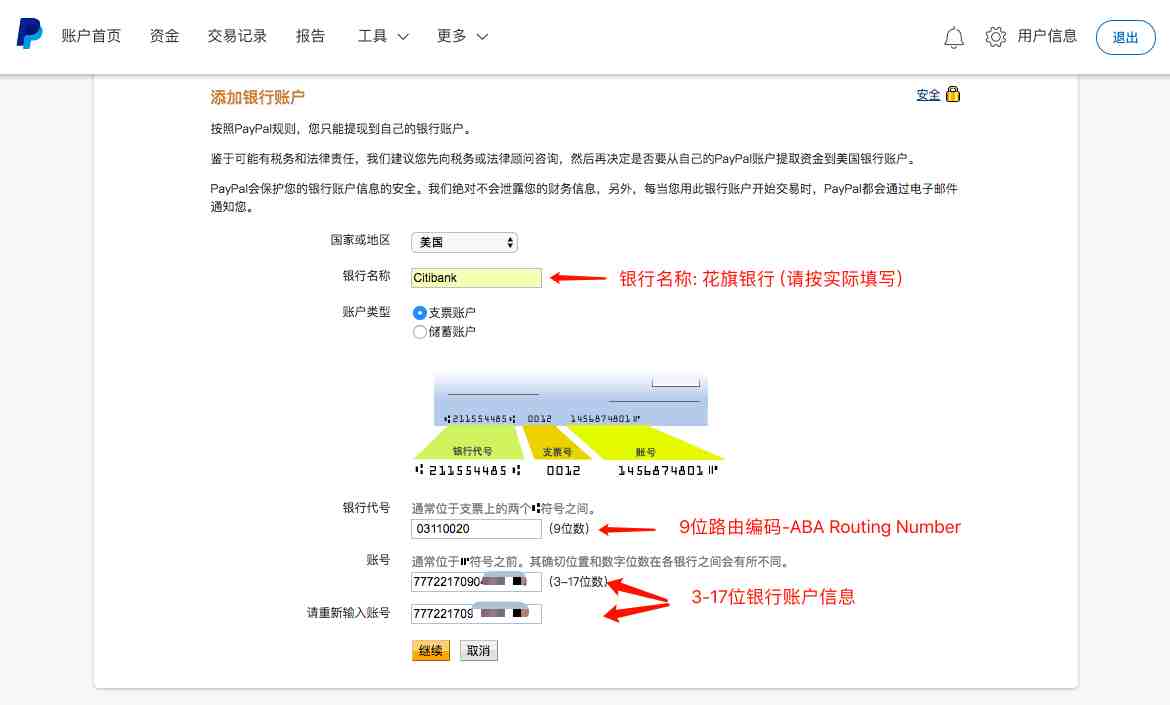Open the 国家或地区 dropdown showing 美国
The width and height of the screenshot is (1170, 705).
click(x=464, y=242)
